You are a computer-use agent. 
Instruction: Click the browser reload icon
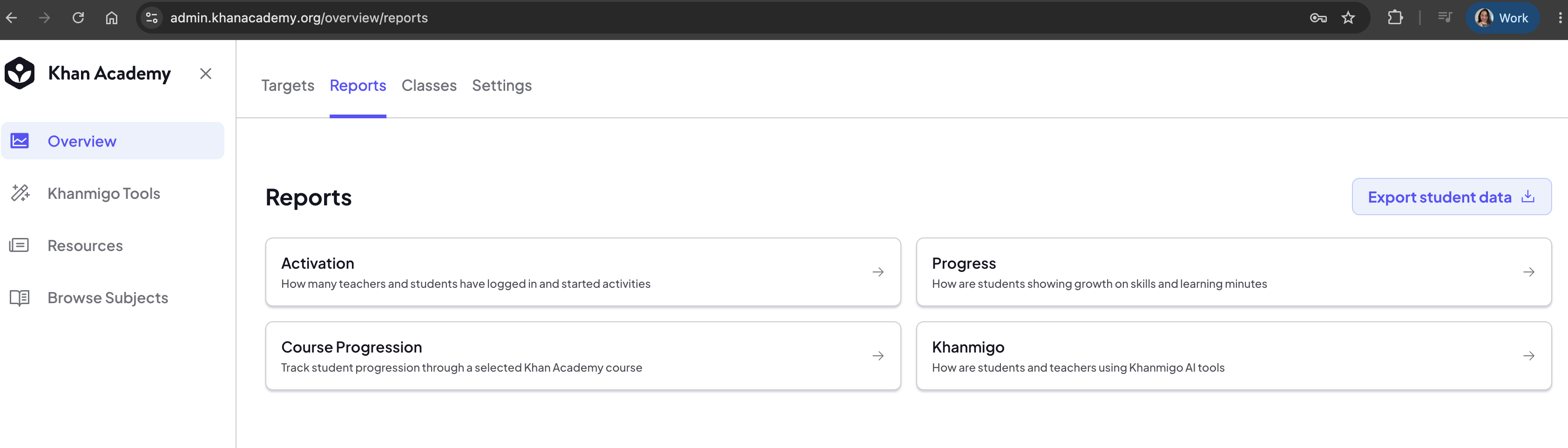78,18
